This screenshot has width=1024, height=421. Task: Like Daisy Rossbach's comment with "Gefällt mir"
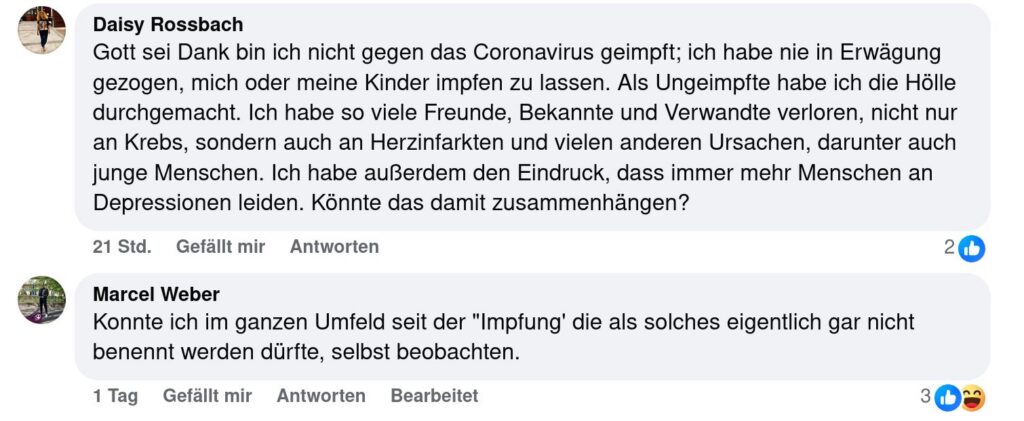coord(220,246)
